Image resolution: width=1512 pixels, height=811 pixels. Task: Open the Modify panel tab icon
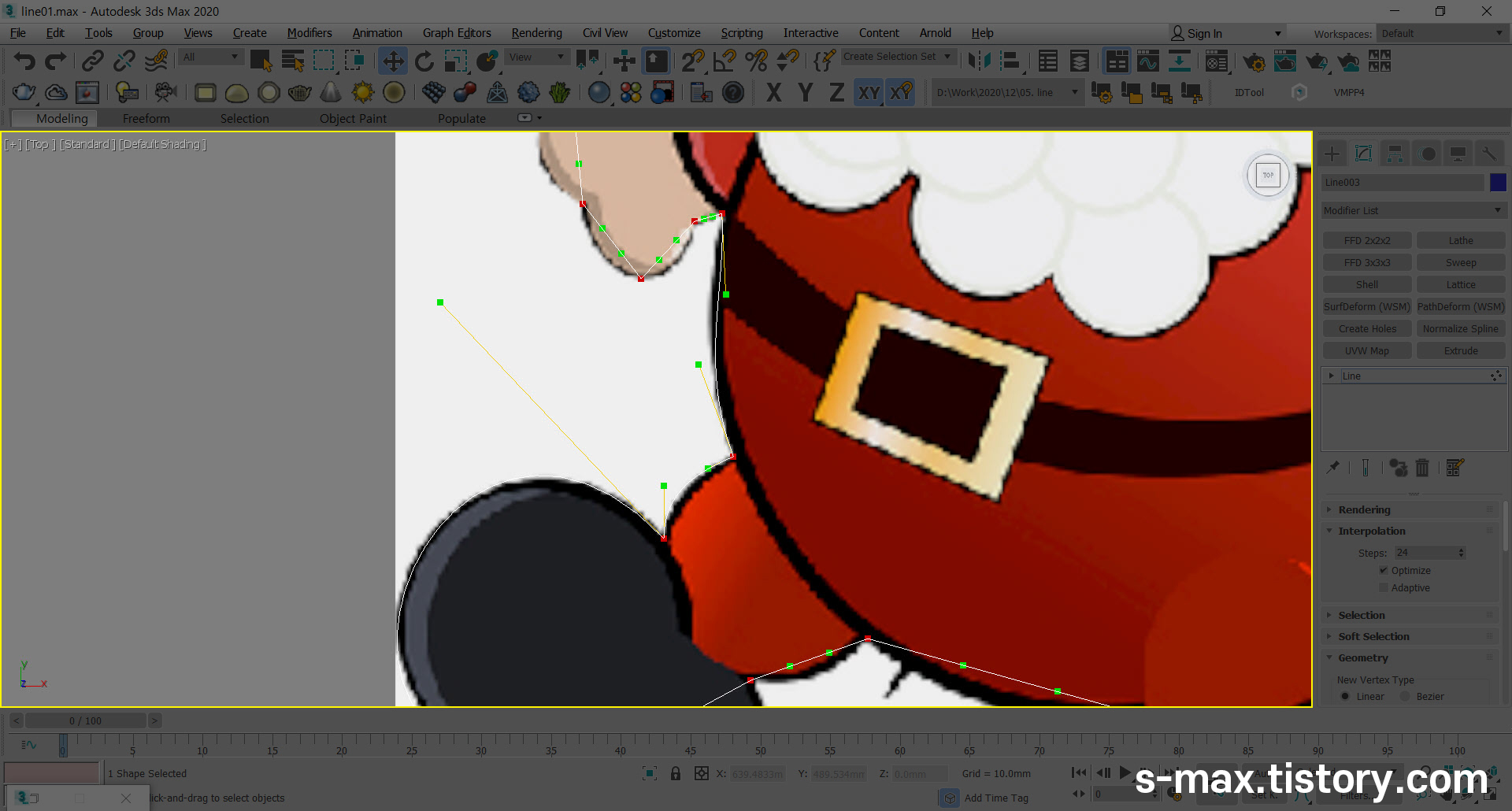[x=1364, y=154]
